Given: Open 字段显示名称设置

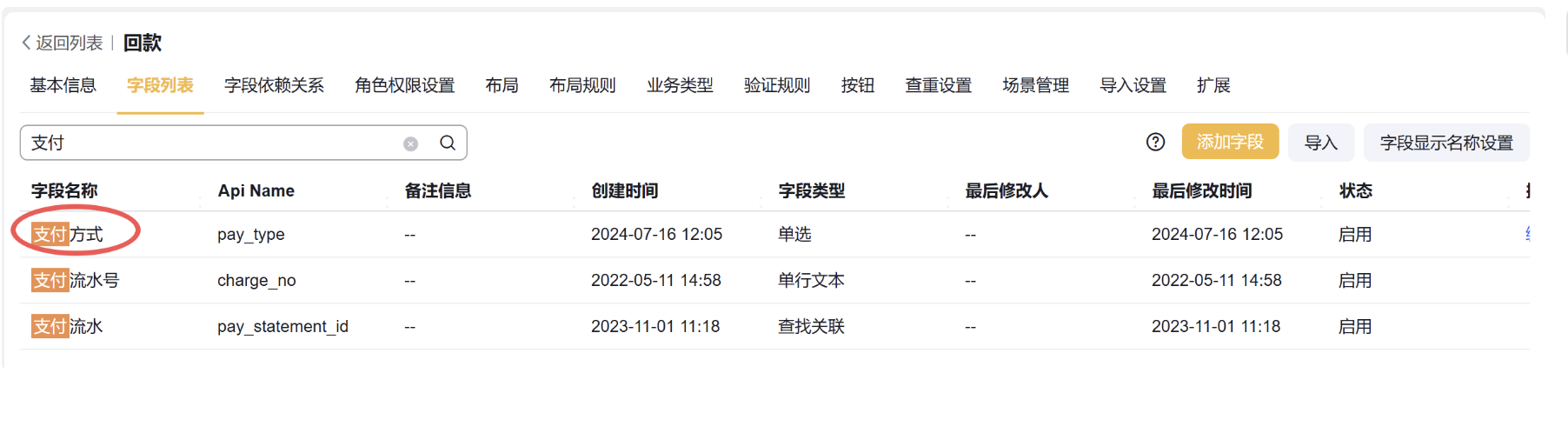Looking at the screenshot, I should [1446, 143].
